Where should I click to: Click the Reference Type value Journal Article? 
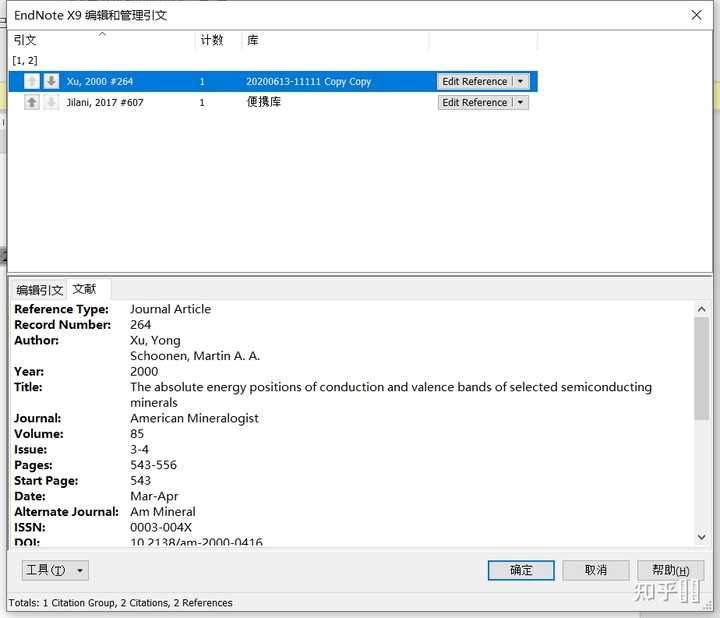[x=170, y=309]
